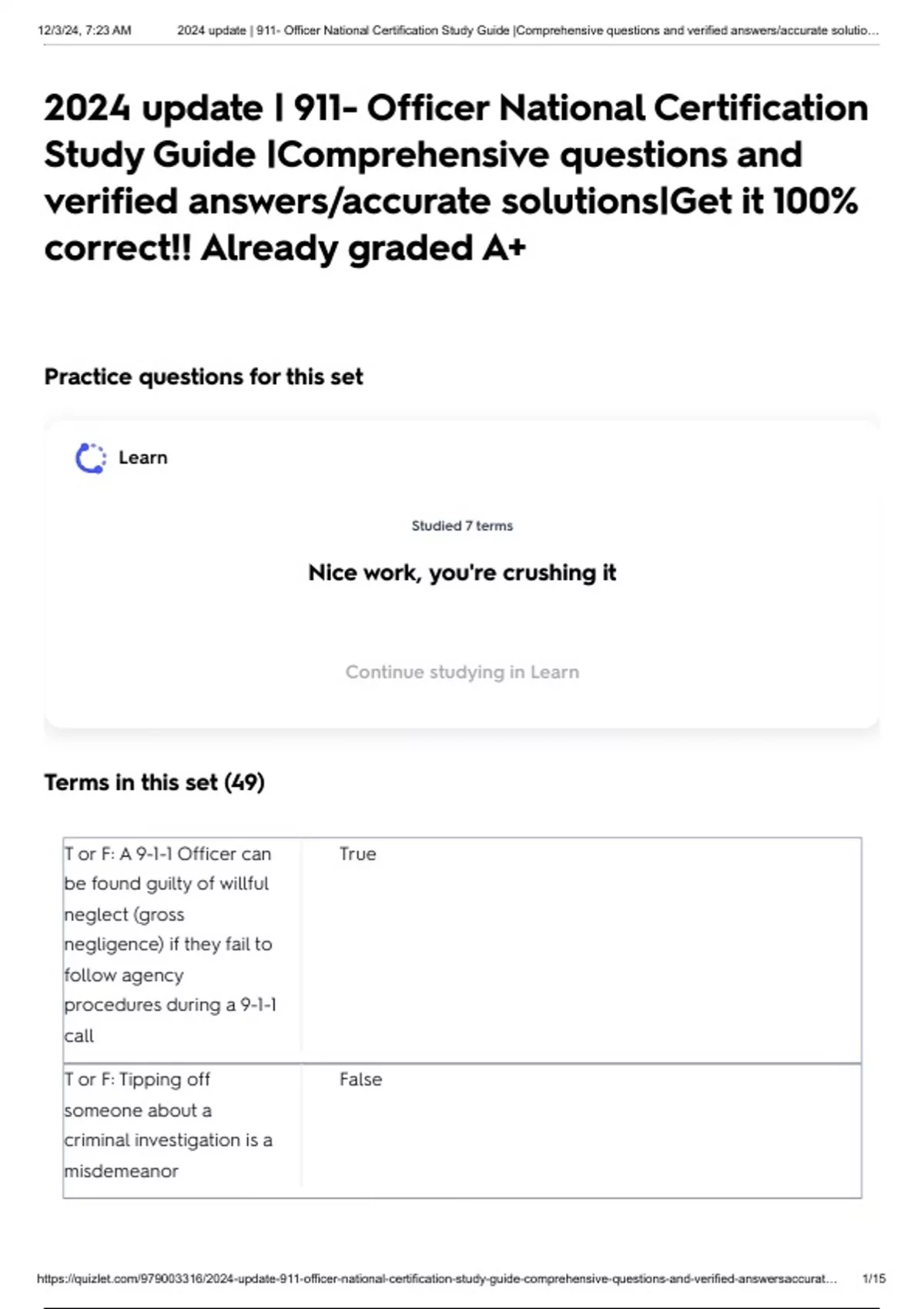Open the quizlet.com URL in footer
This screenshot has width=924, height=1309.
click(437, 1279)
